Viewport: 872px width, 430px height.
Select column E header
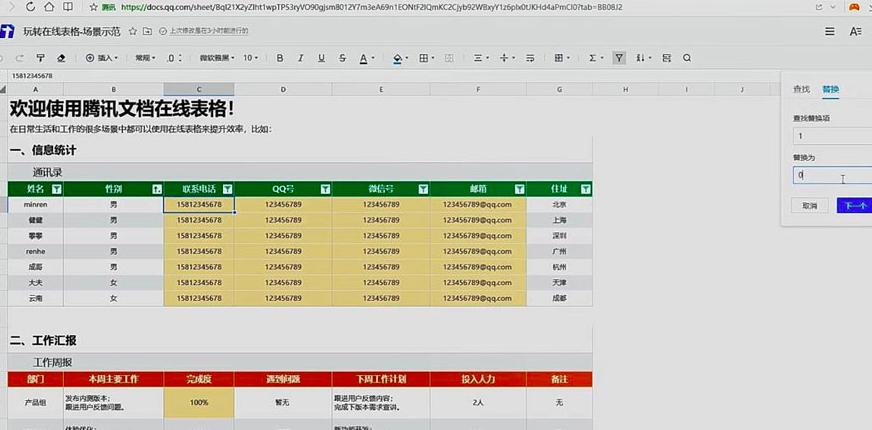pyautogui.click(x=381, y=89)
